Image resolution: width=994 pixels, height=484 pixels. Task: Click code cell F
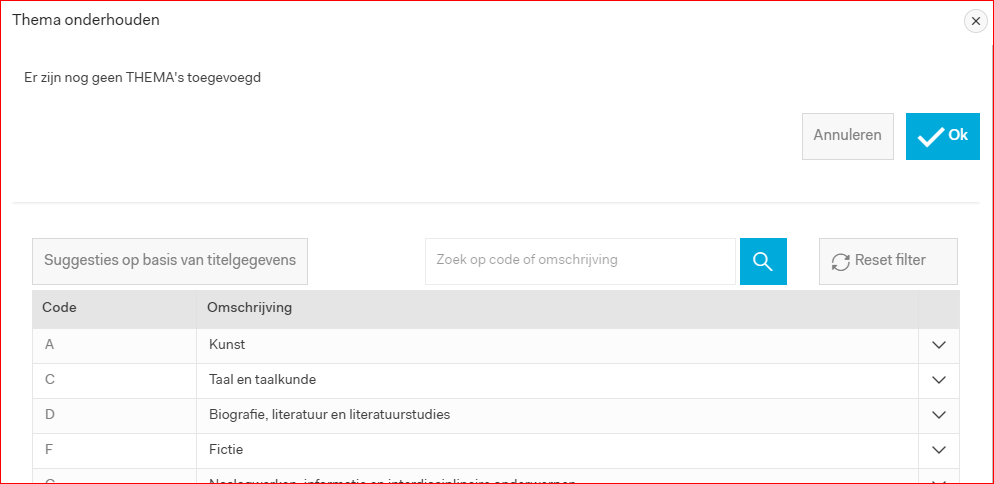point(115,450)
